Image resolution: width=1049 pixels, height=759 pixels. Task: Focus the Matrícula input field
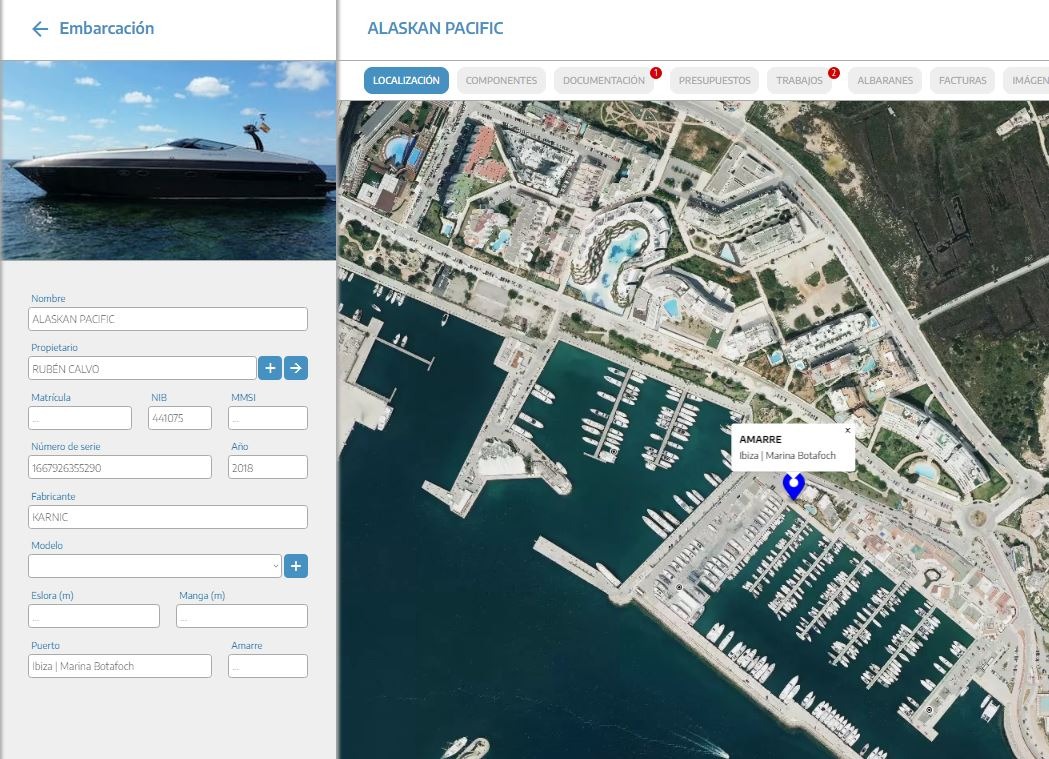80,418
